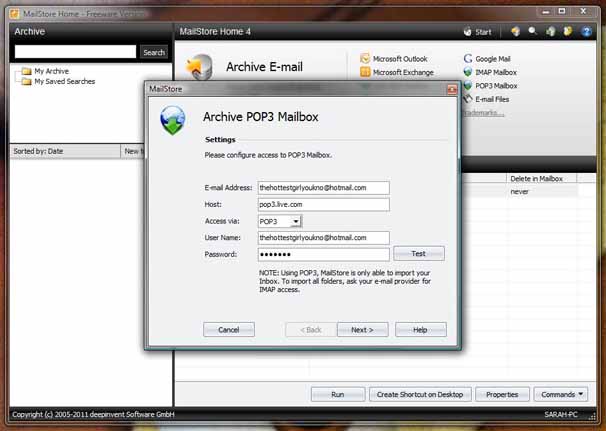The width and height of the screenshot is (606, 431).
Task: Close the MailStore POP3 dialog
Action: [452, 89]
